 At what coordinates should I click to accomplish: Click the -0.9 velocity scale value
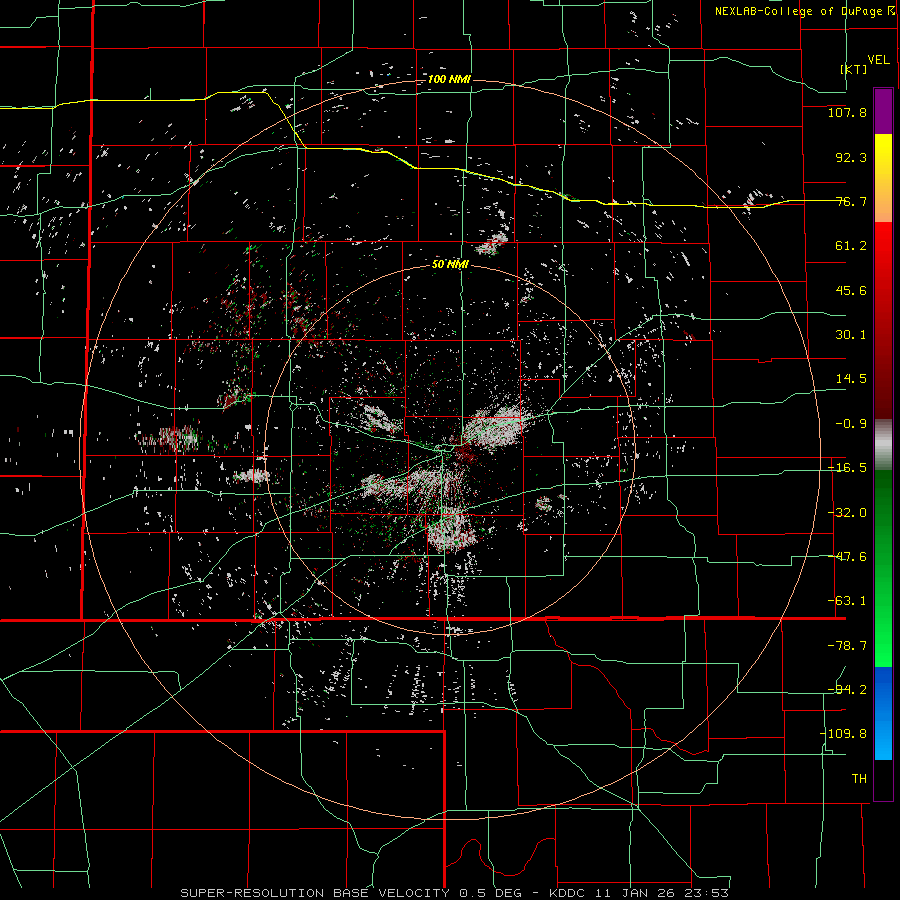click(x=851, y=424)
